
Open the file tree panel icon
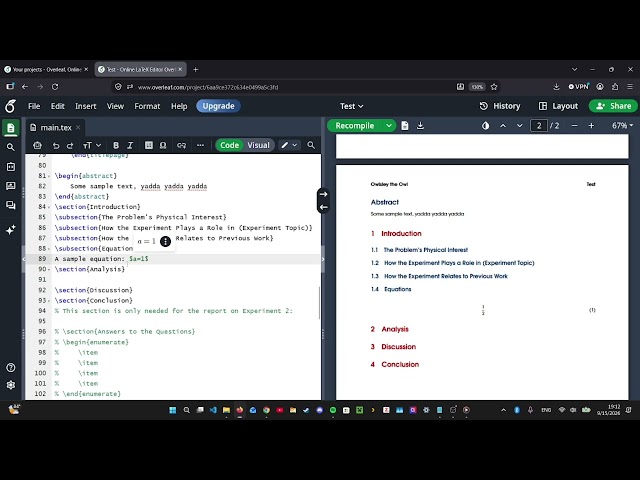coord(11,128)
